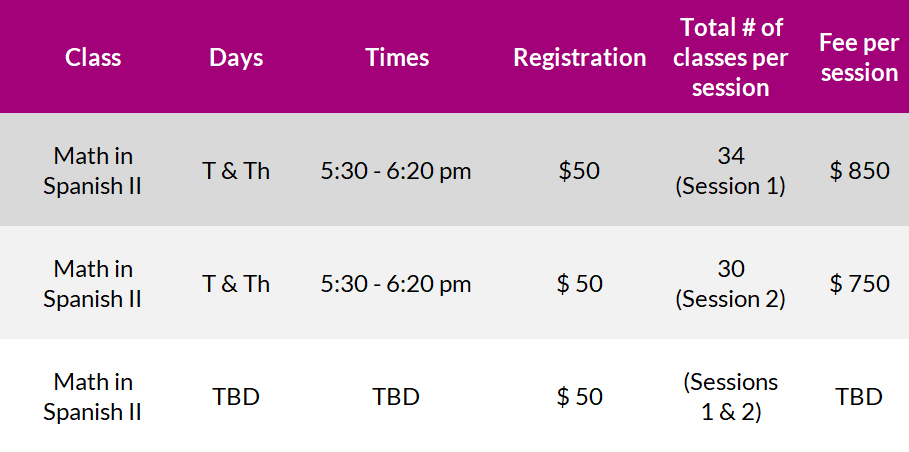Select the Registration column header
Screen dimensions: 909x452
click(580, 57)
